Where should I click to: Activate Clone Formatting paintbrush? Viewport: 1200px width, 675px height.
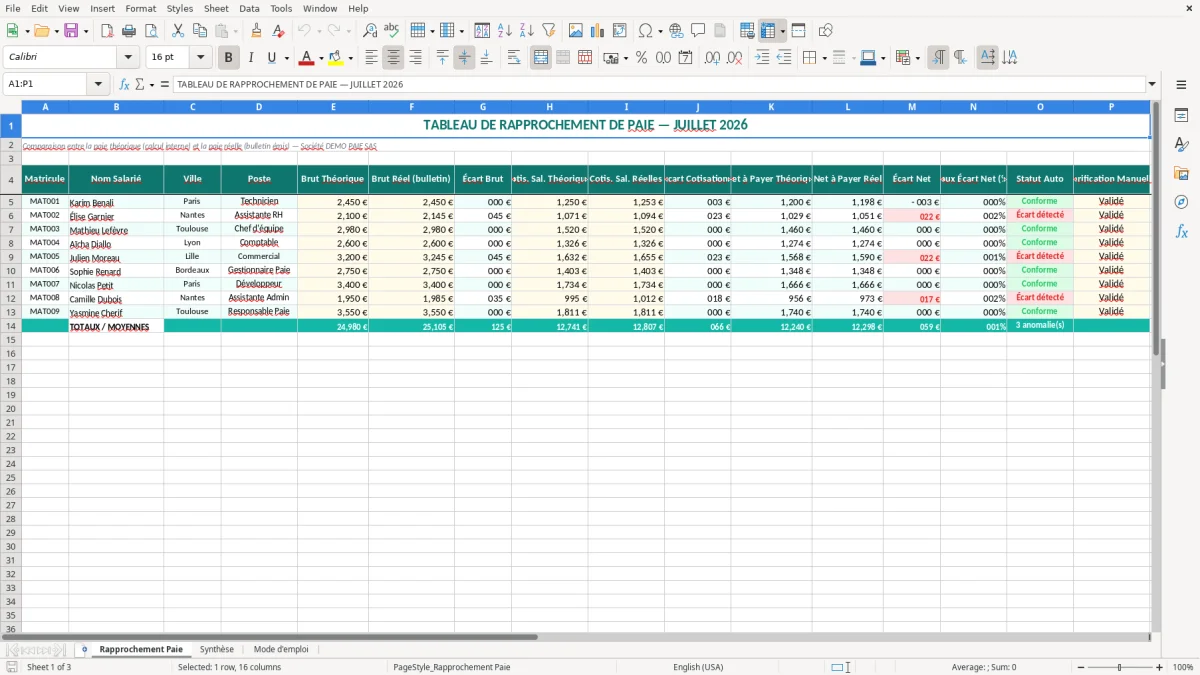(256, 31)
